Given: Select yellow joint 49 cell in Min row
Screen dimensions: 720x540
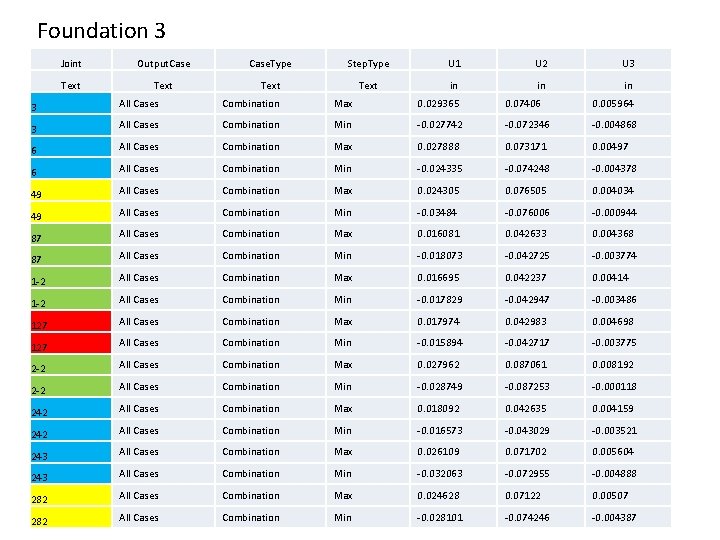Looking at the screenshot, I should [x=71, y=213].
